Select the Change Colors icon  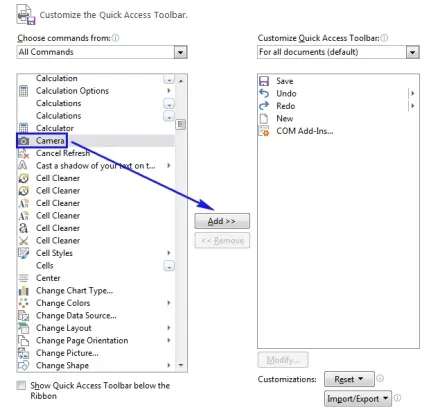[24, 303]
